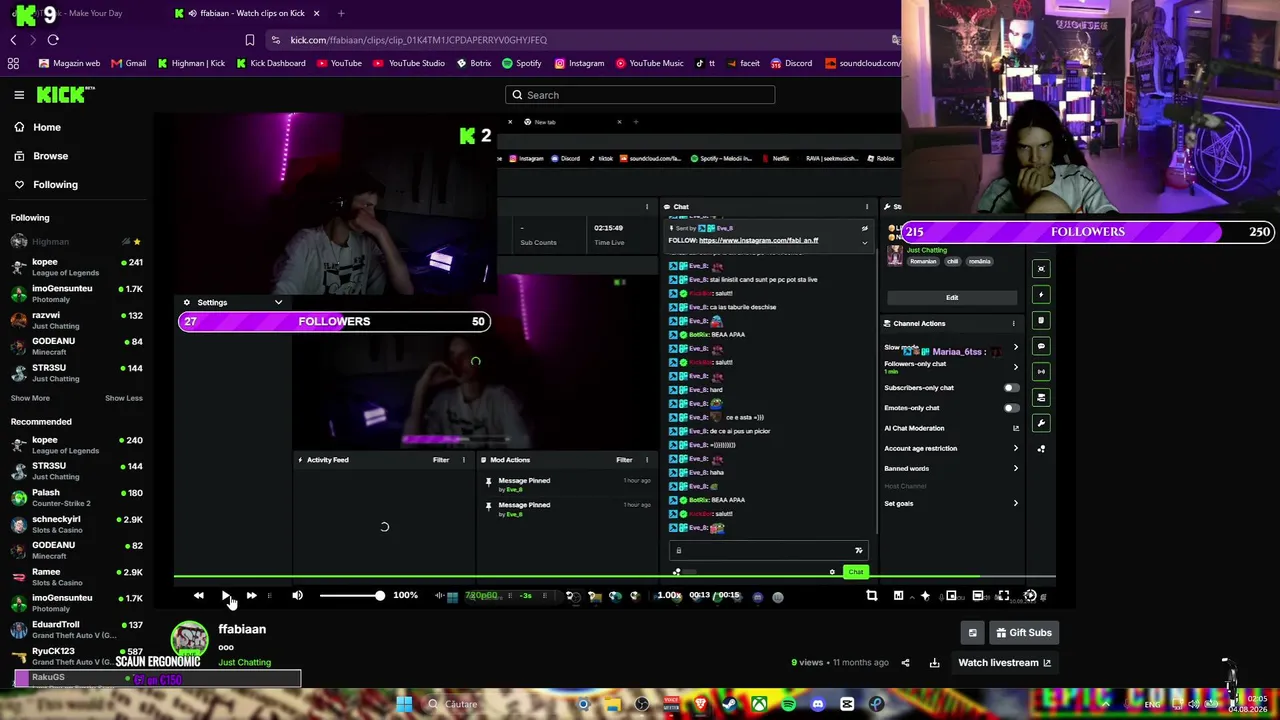Open the Instagram link in pinned message
The width and height of the screenshot is (1280, 720).
tap(759, 241)
